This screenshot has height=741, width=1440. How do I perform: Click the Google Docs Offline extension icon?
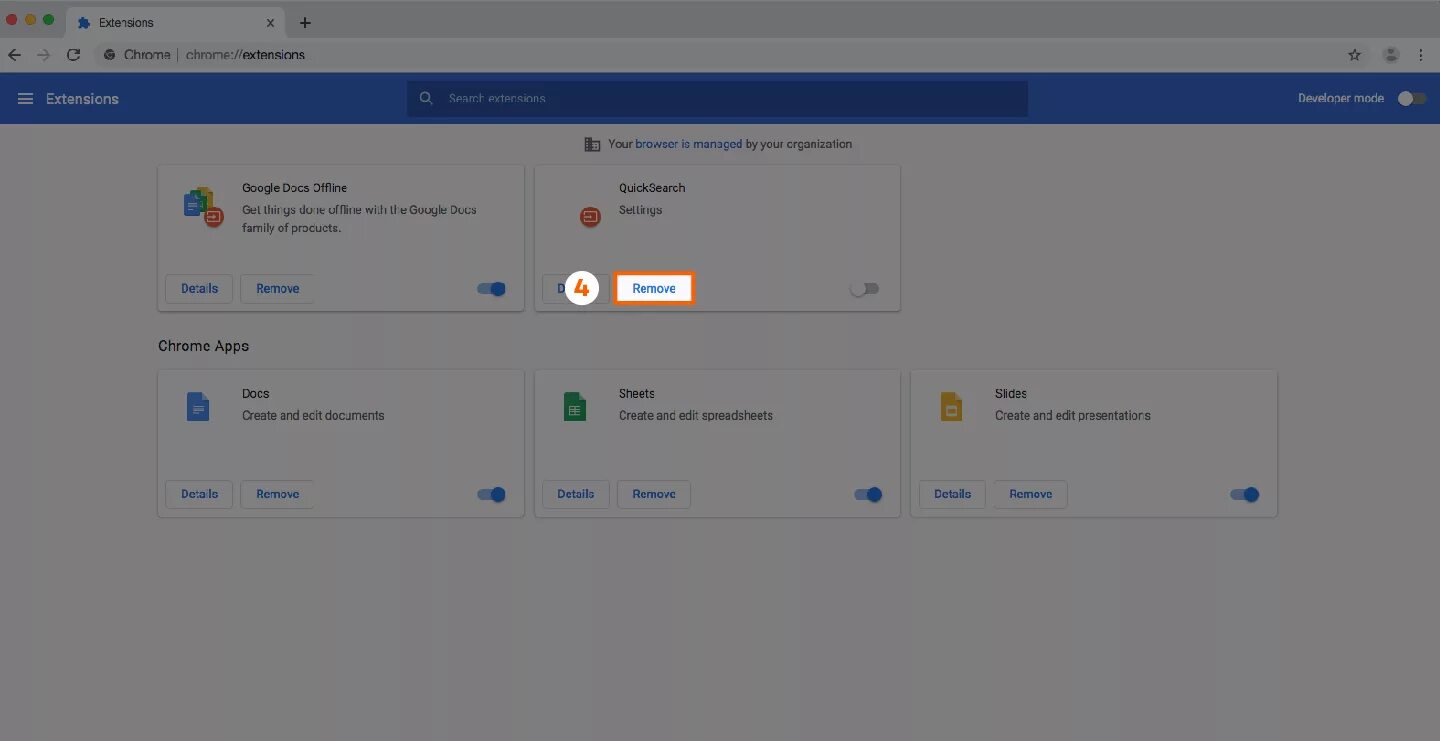click(x=202, y=206)
